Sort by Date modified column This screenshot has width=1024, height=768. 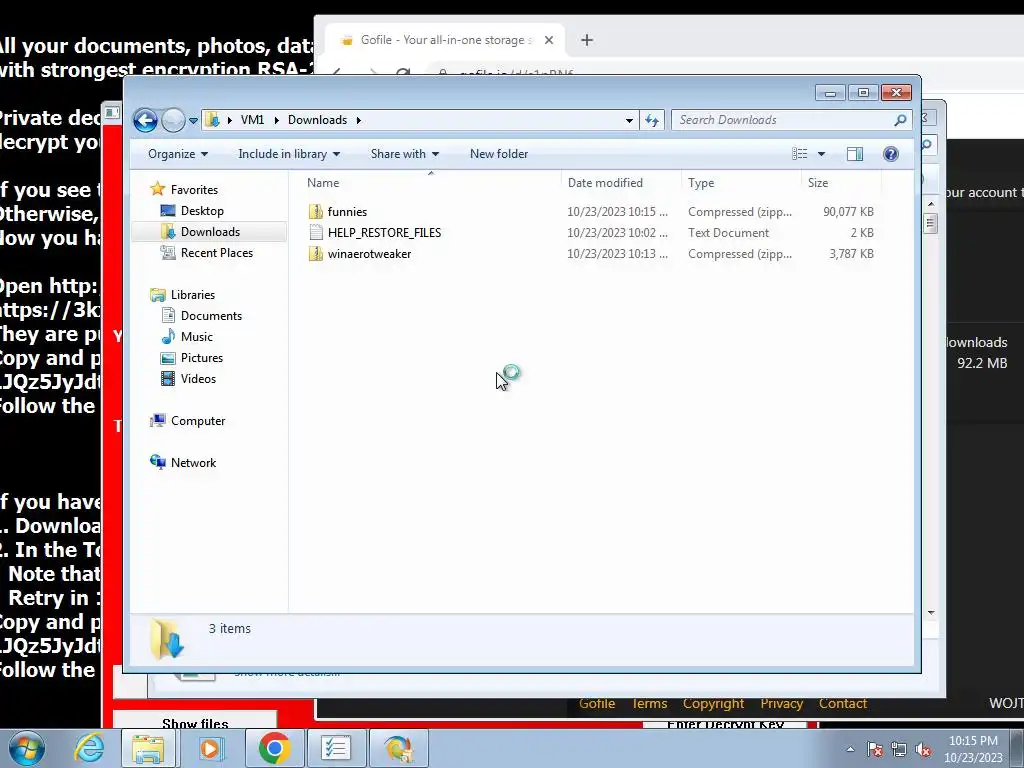(x=620, y=183)
